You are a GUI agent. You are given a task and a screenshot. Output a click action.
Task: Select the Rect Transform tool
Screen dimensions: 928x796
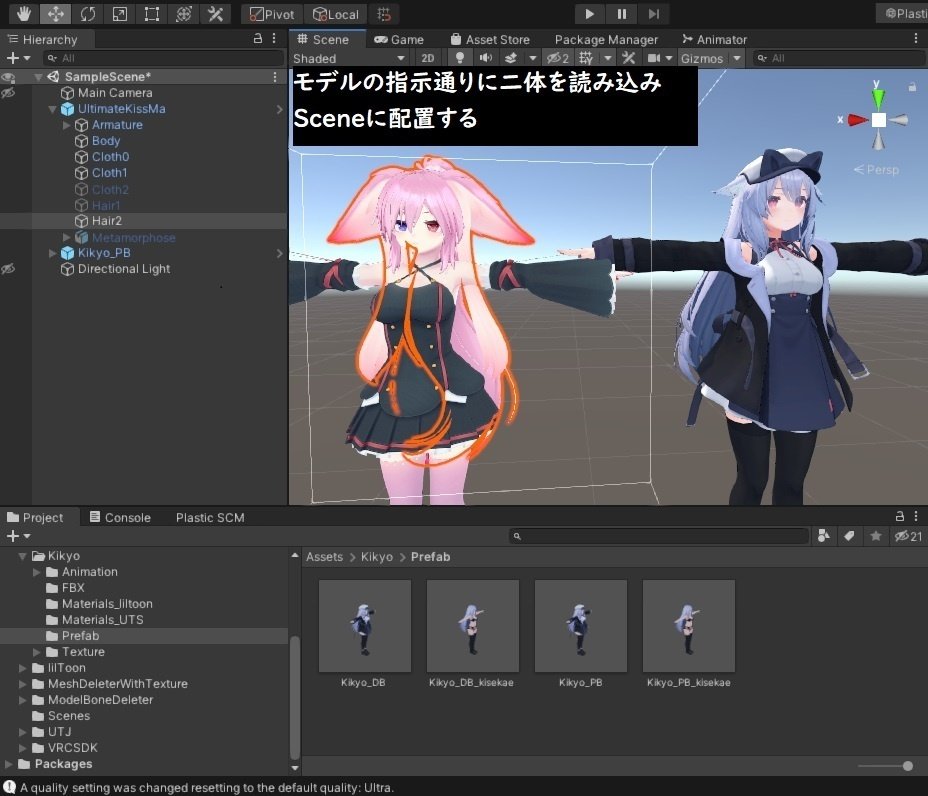tap(152, 14)
